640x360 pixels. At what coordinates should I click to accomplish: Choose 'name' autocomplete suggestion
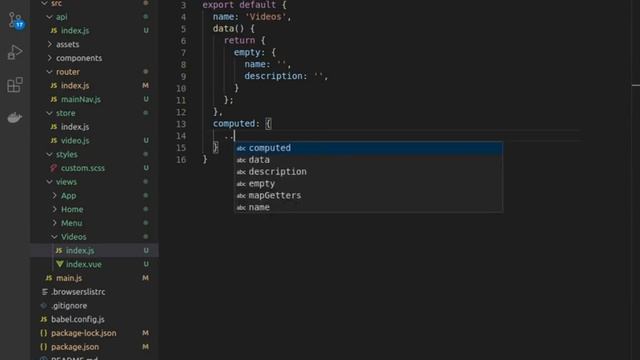[x=369, y=207]
